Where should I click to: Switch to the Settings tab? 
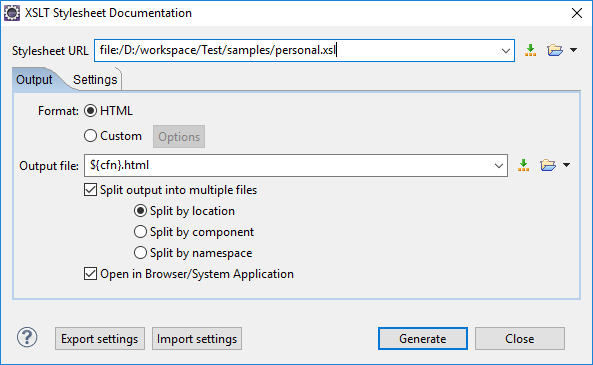95,79
